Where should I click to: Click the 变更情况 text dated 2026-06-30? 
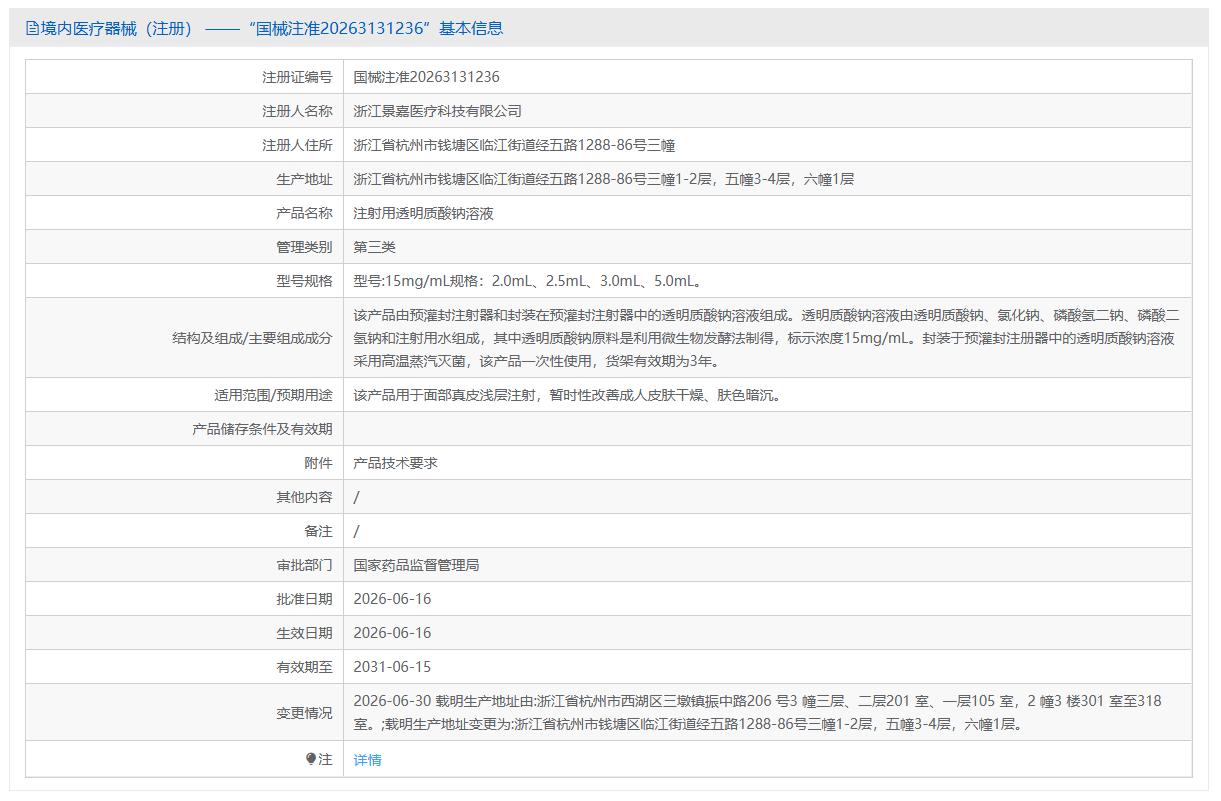pos(758,713)
